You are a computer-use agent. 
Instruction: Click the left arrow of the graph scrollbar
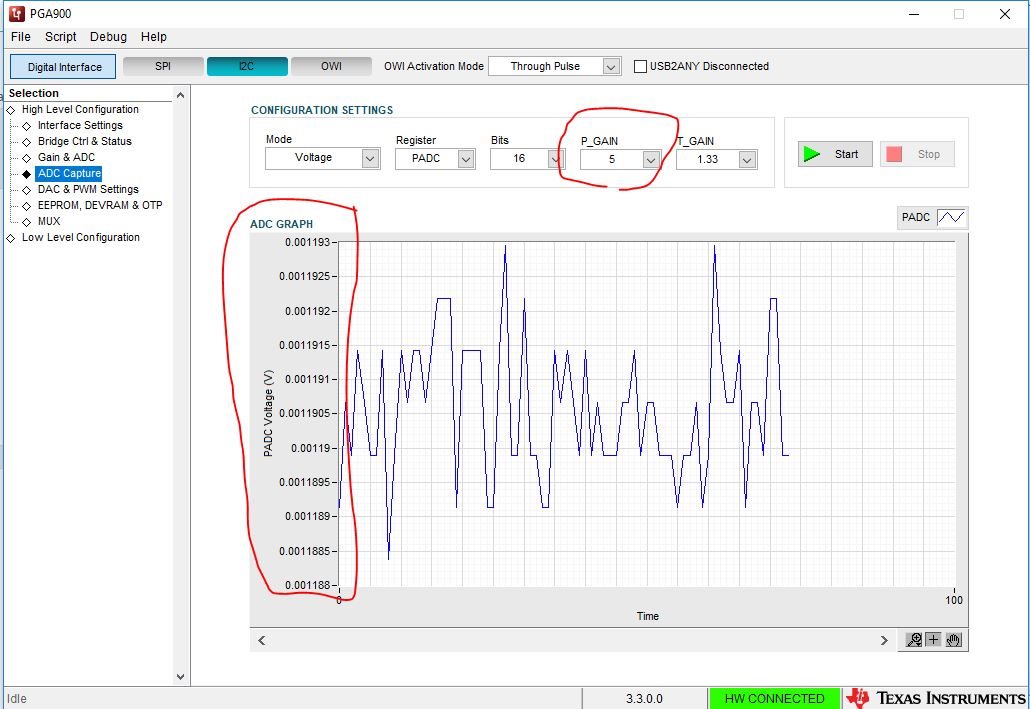coord(261,639)
